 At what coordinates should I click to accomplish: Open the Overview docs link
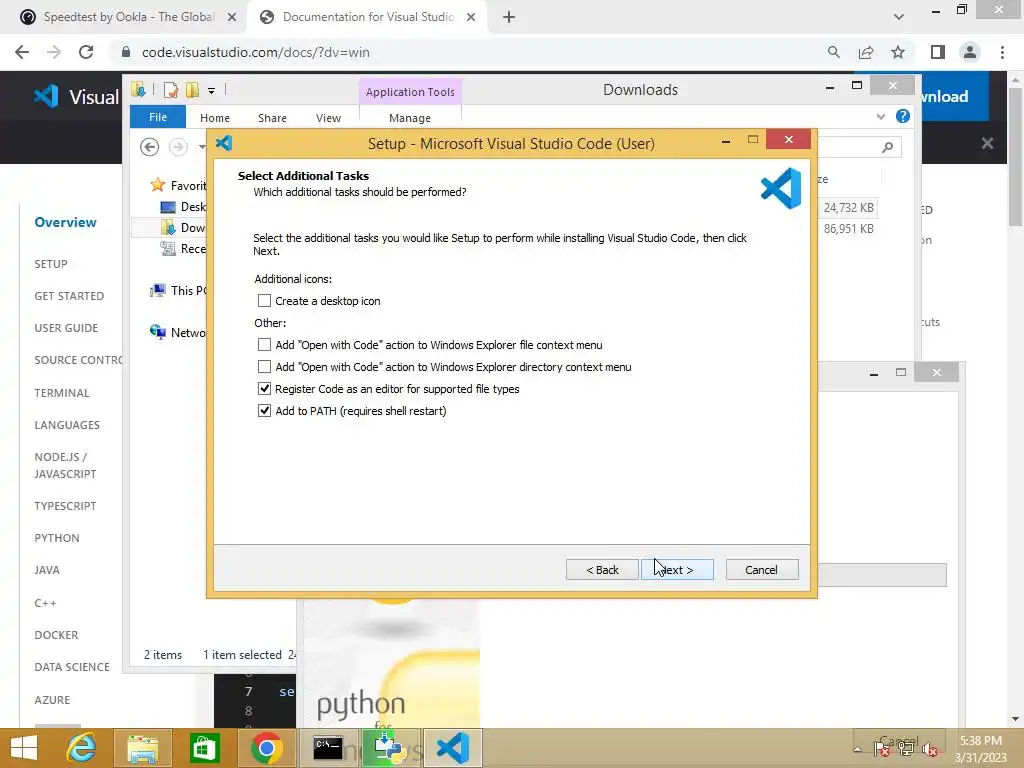[x=65, y=222]
